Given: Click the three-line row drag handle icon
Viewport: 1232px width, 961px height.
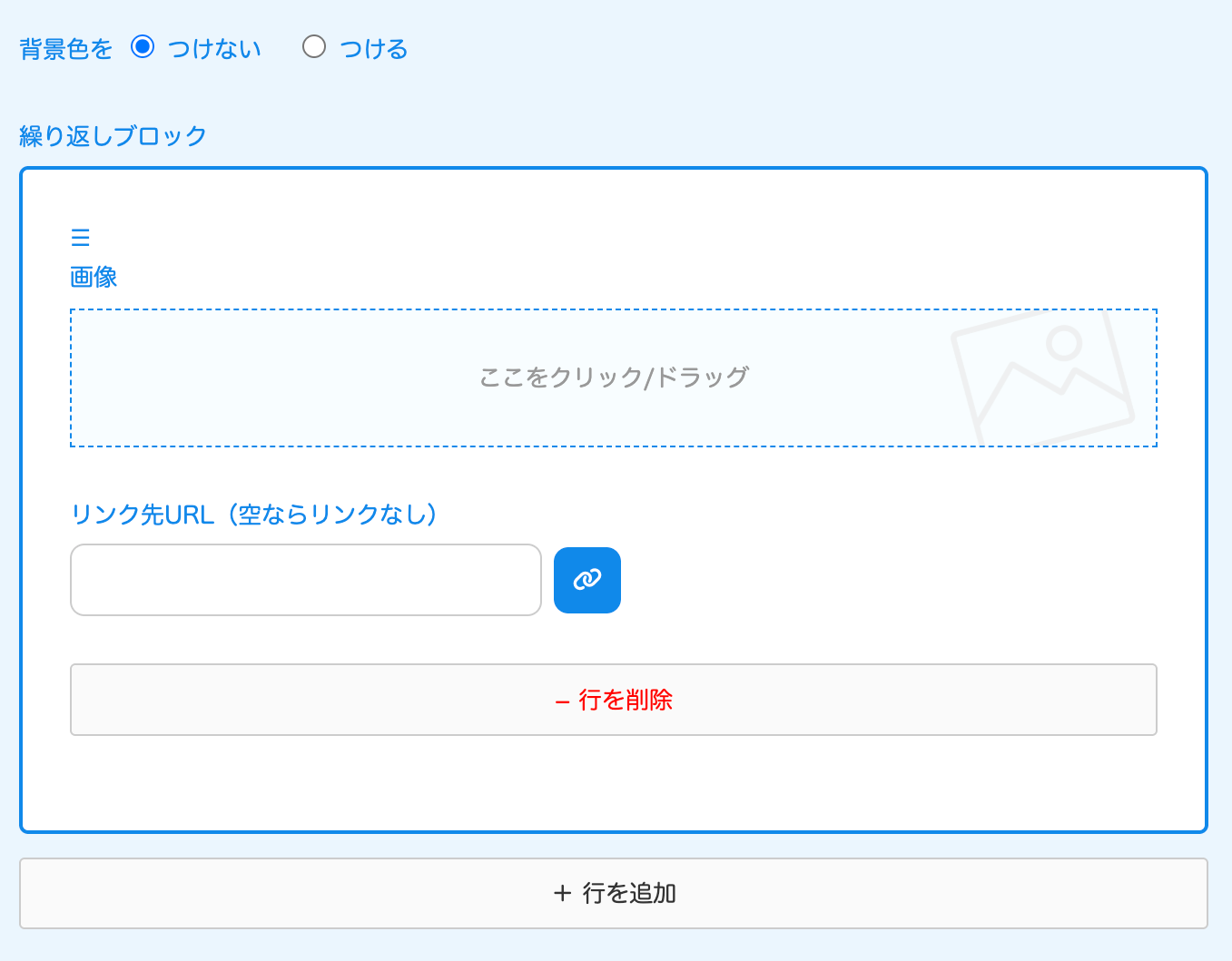Looking at the screenshot, I should point(80,238).
